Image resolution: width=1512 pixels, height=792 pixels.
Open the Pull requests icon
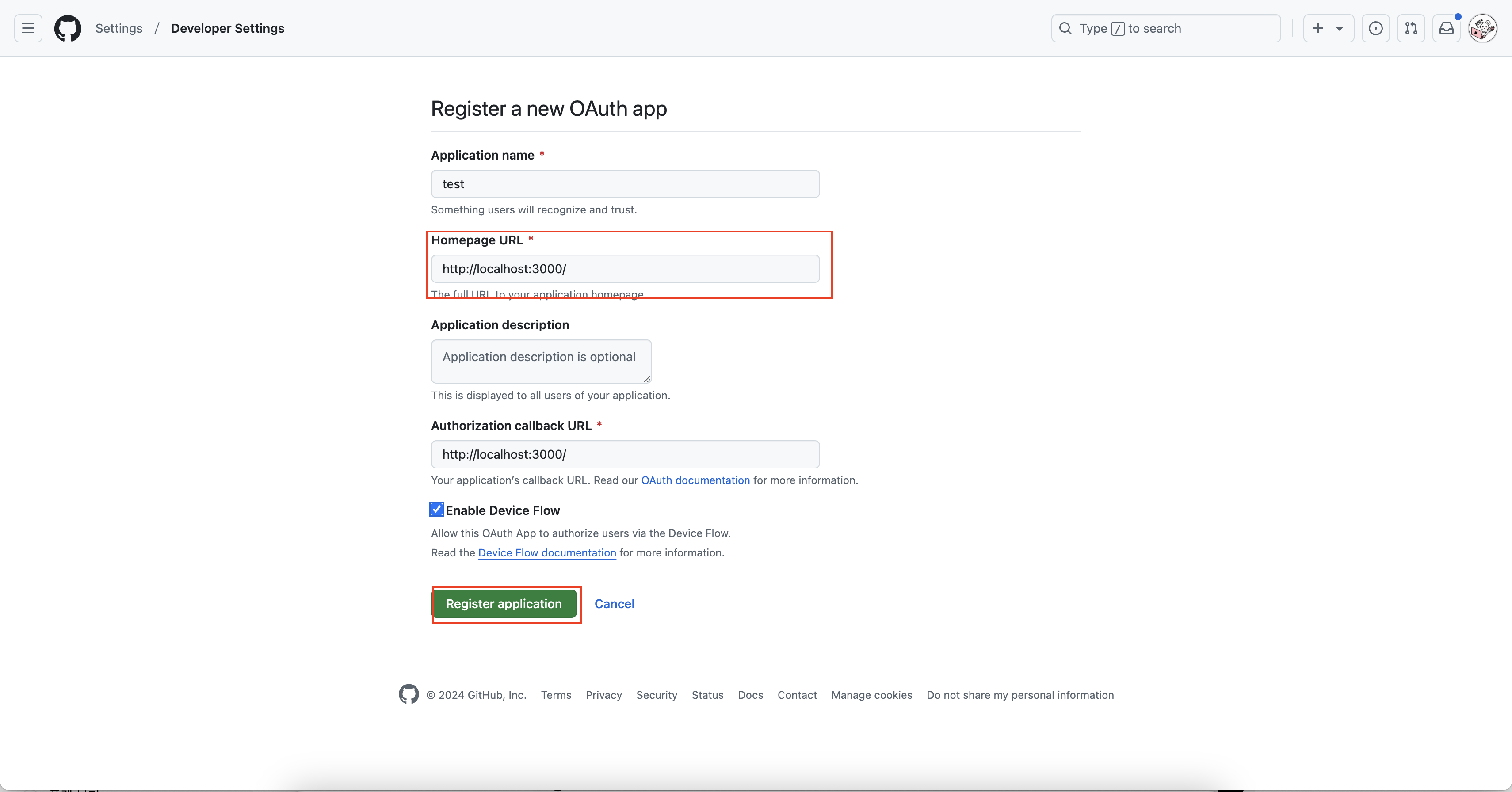click(1411, 28)
